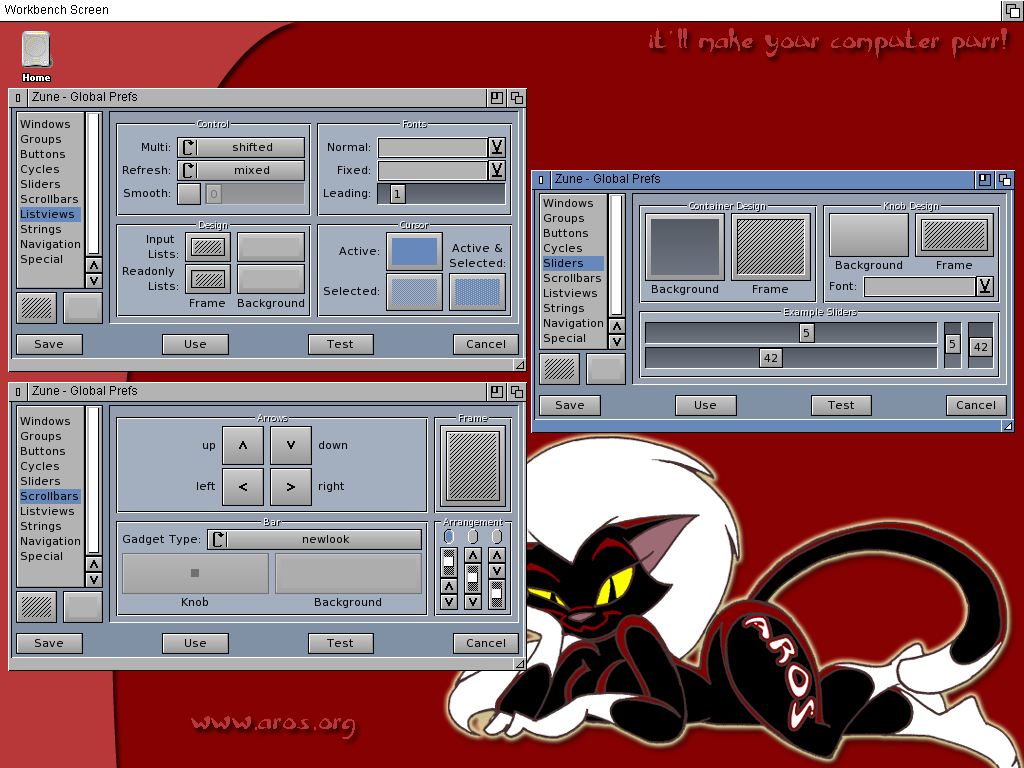
Task: Click the Normal font text field
Action: click(x=433, y=148)
